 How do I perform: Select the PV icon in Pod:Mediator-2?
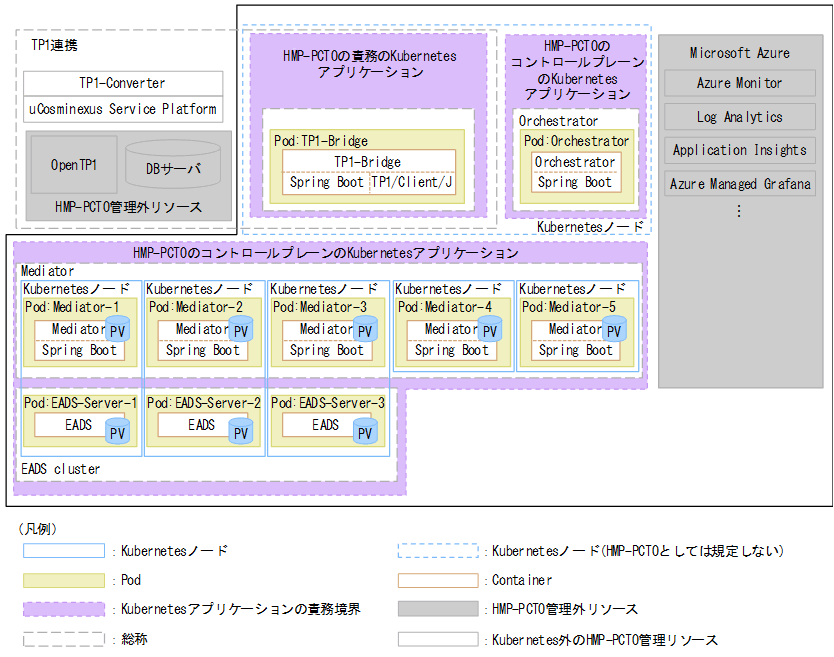[241, 329]
